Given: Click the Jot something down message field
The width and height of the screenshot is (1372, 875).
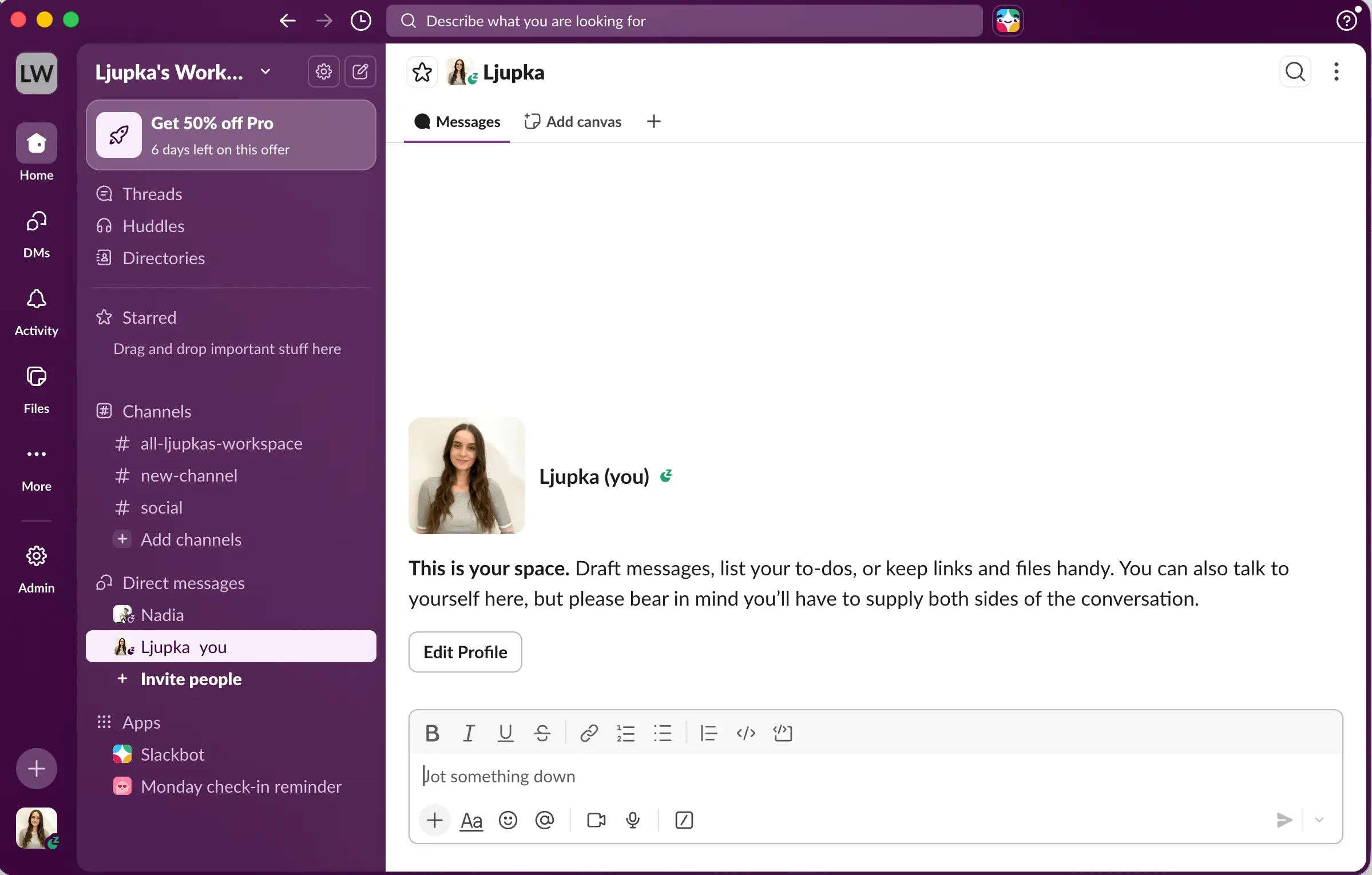Looking at the screenshot, I should pyautogui.click(x=875, y=776).
